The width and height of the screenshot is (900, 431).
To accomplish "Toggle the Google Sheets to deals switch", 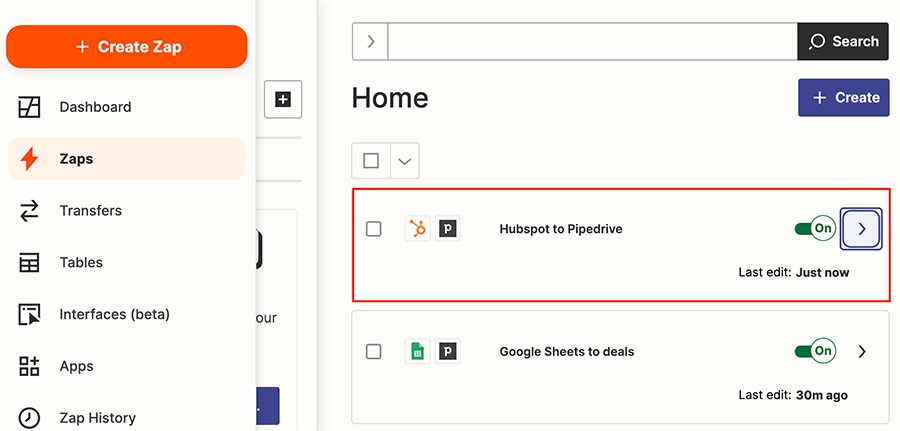I will [815, 351].
